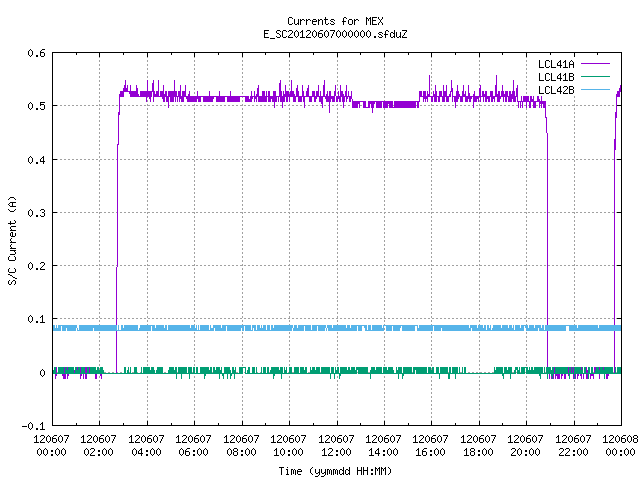Click the 120607 00:00 x-axis tick label
This screenshot has height=480, width=640.
51,446
